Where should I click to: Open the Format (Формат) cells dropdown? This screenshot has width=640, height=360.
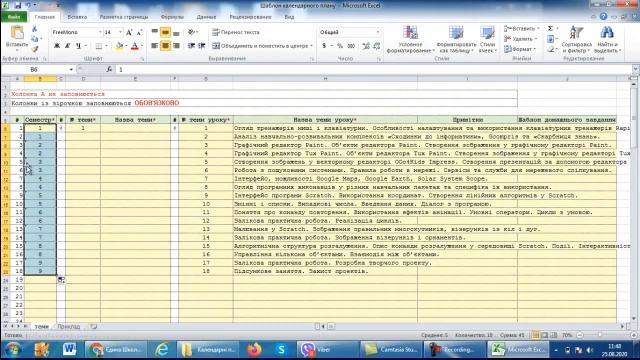click(x=520, y=49)
